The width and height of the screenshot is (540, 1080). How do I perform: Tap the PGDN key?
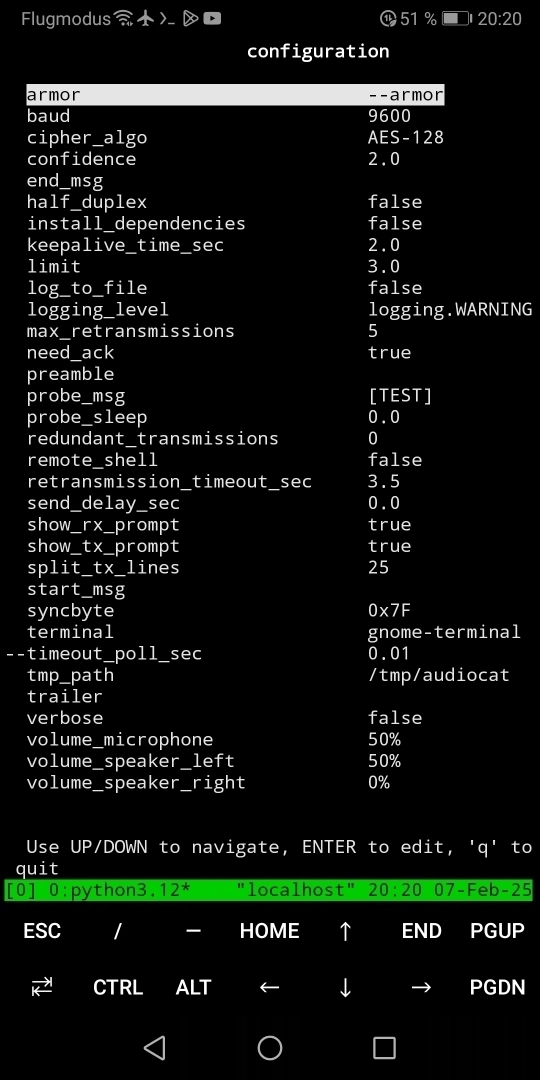pyautogui.click(x=497, y=988)
